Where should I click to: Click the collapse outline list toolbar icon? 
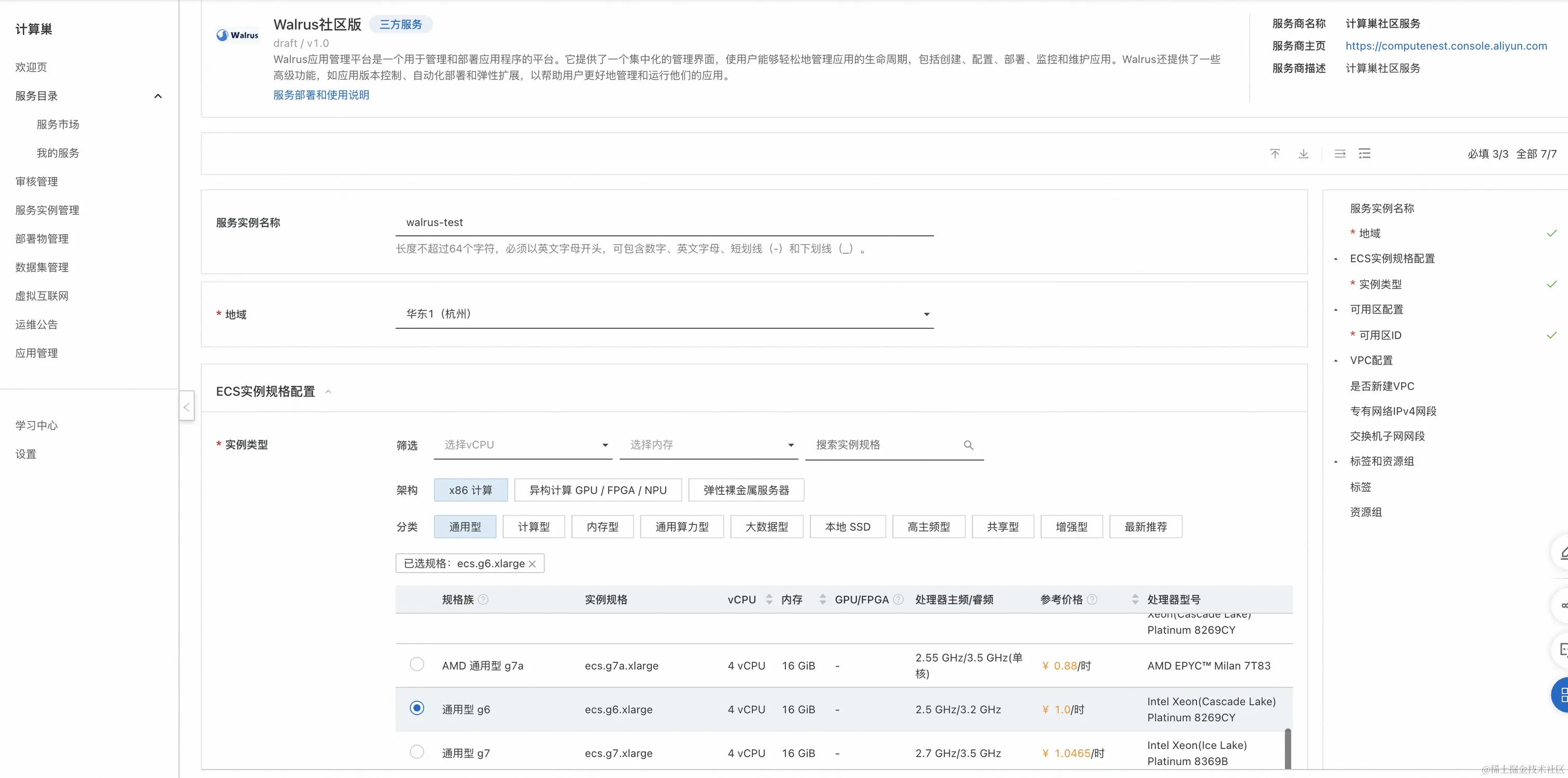tap(1365, 154)
